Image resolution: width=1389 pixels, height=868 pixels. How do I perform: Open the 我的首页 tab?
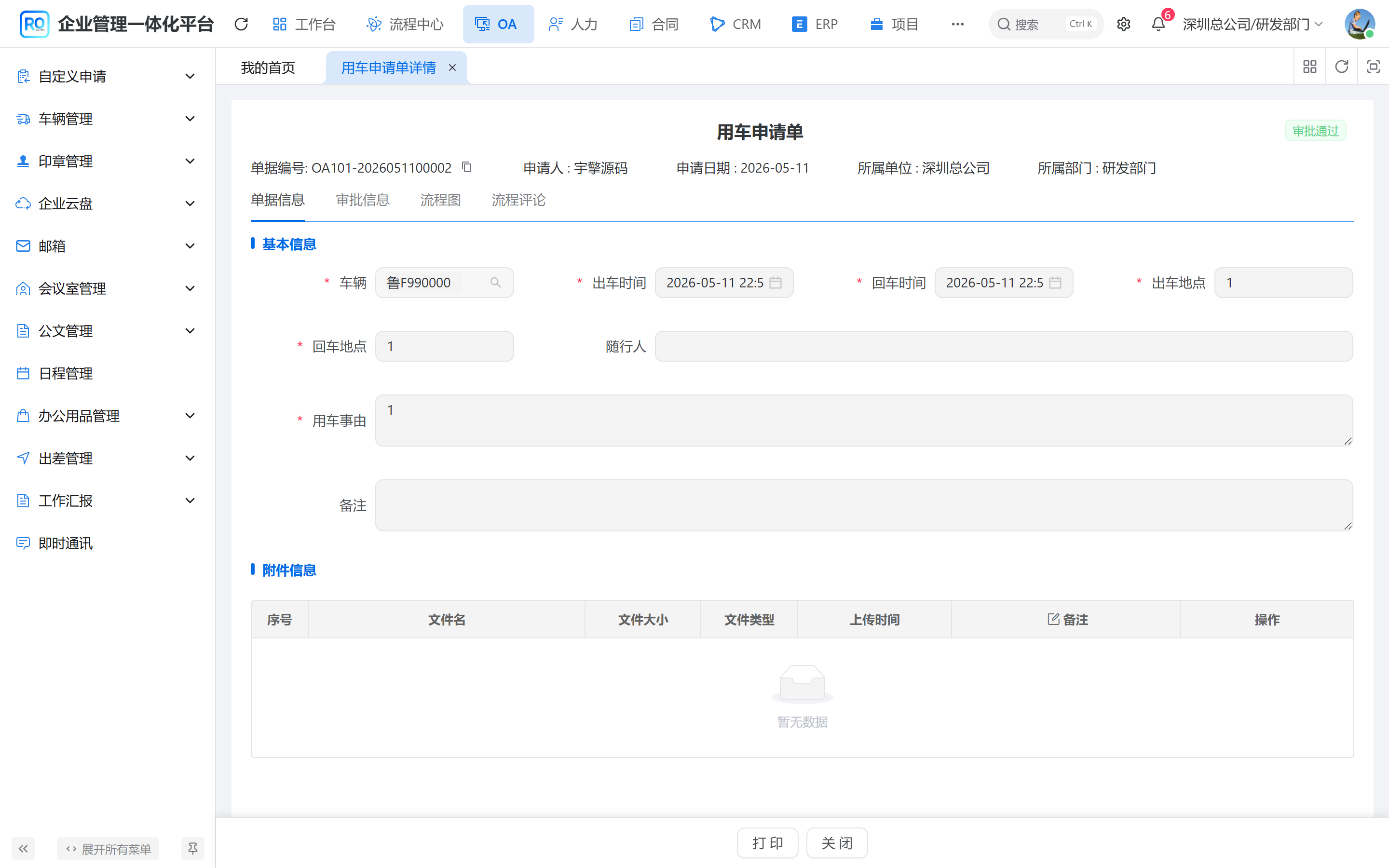pos(268,68)
